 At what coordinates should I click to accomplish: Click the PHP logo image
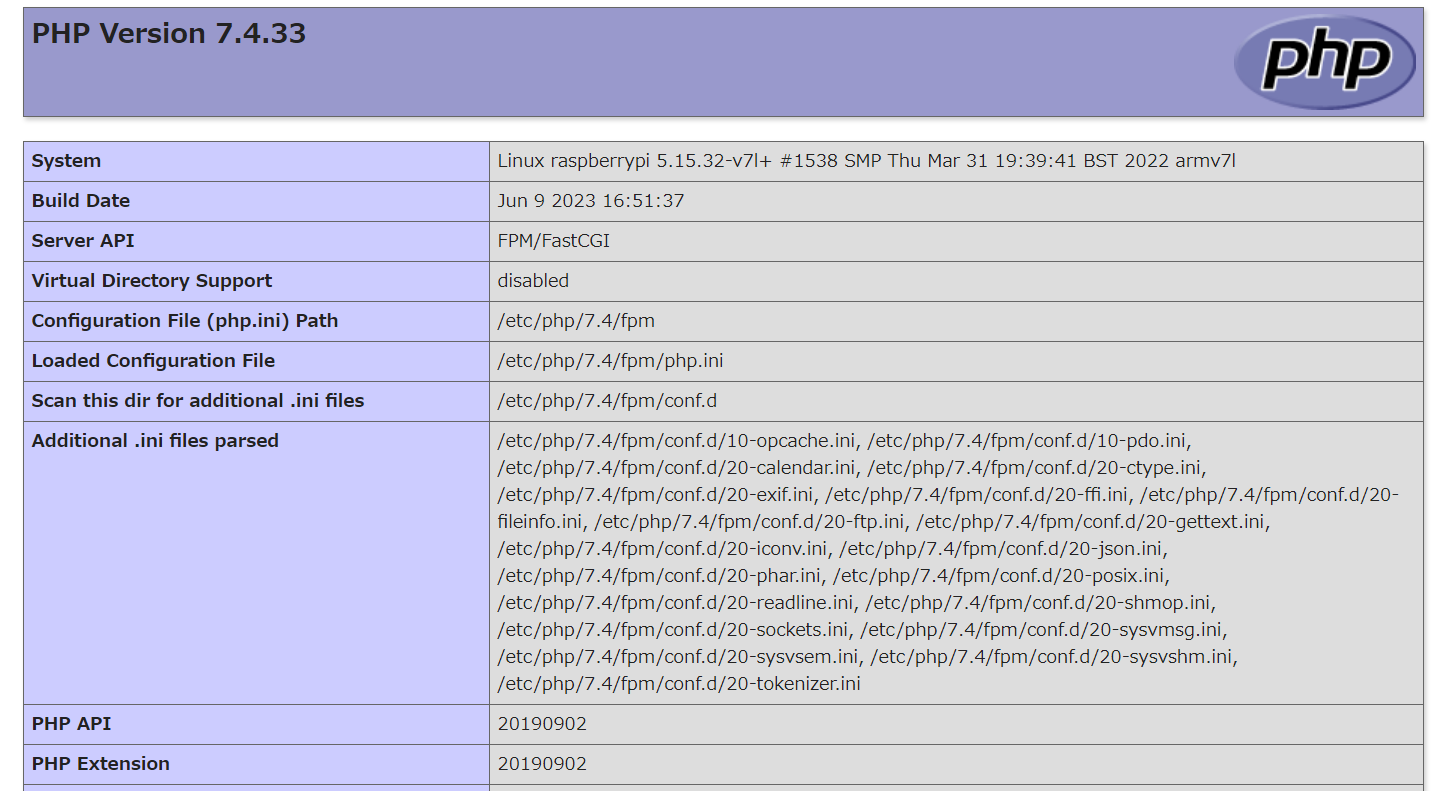click(x=1325, y=62)
